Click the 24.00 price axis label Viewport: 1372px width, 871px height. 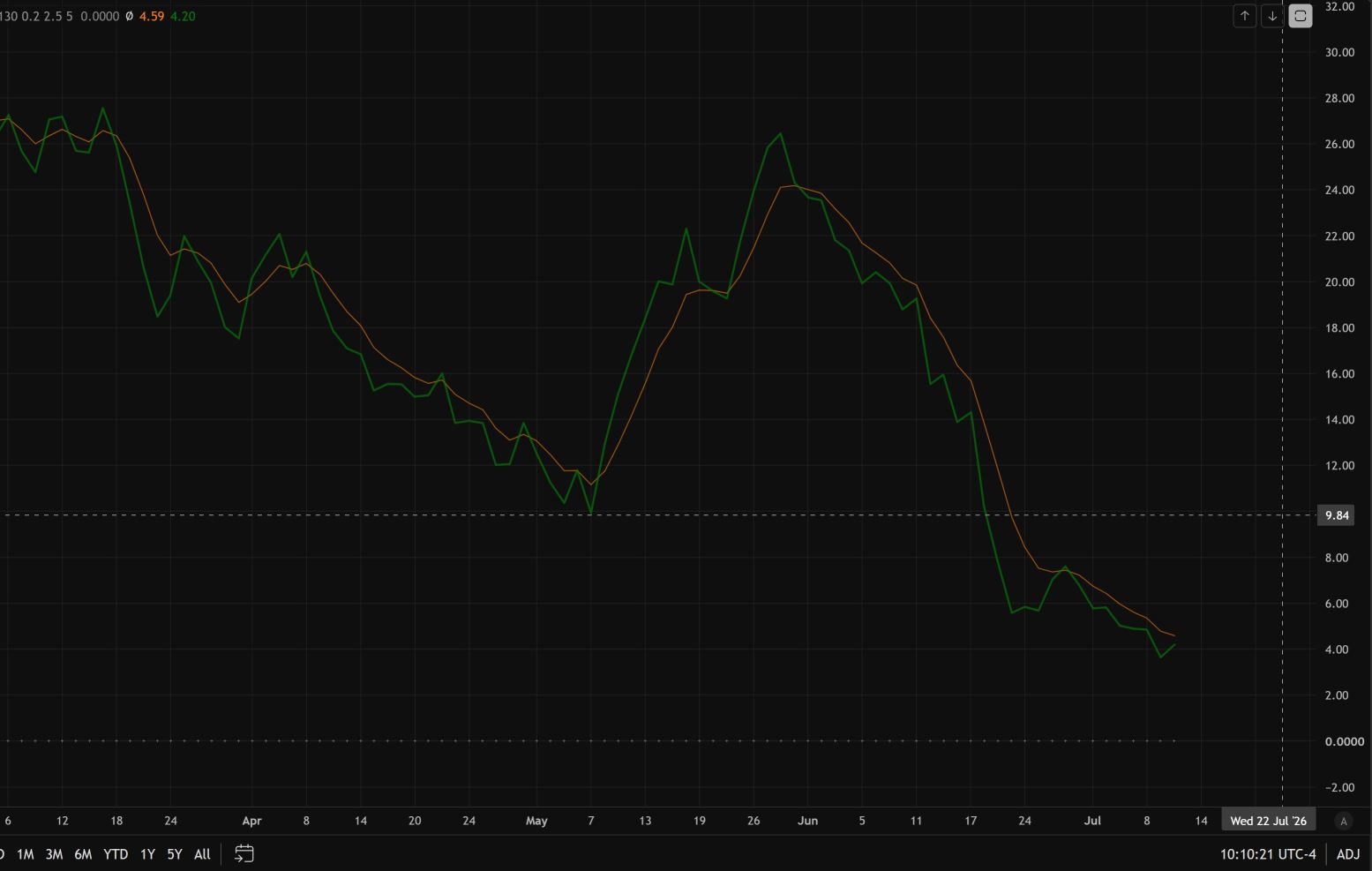(x=1339, y=190)
